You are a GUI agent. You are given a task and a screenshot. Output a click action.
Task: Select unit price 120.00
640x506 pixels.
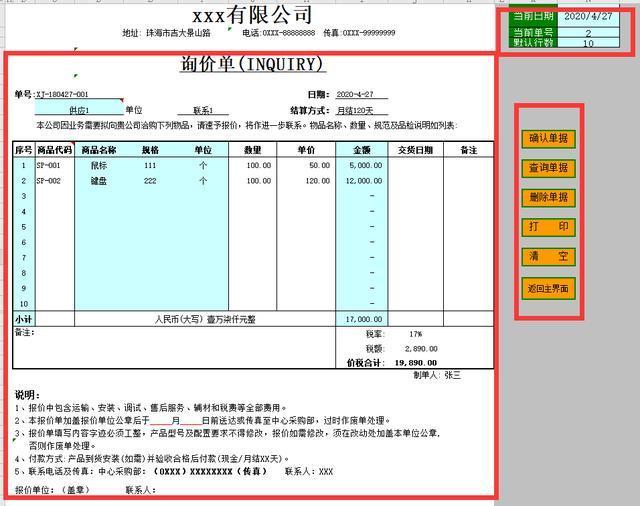tap(318, 181)
